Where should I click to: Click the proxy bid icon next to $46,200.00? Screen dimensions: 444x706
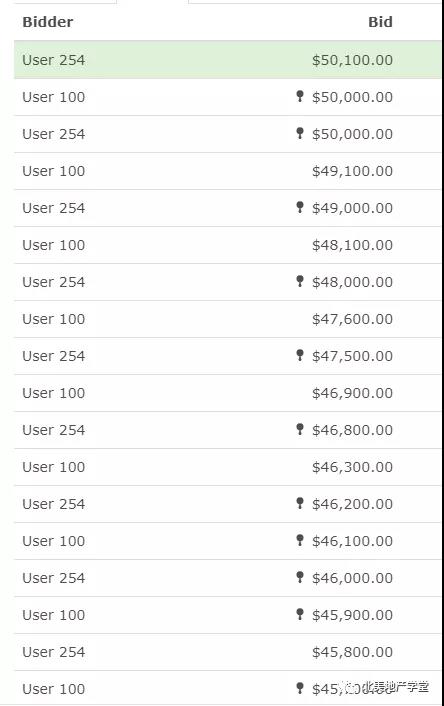(x=300, y=502)
